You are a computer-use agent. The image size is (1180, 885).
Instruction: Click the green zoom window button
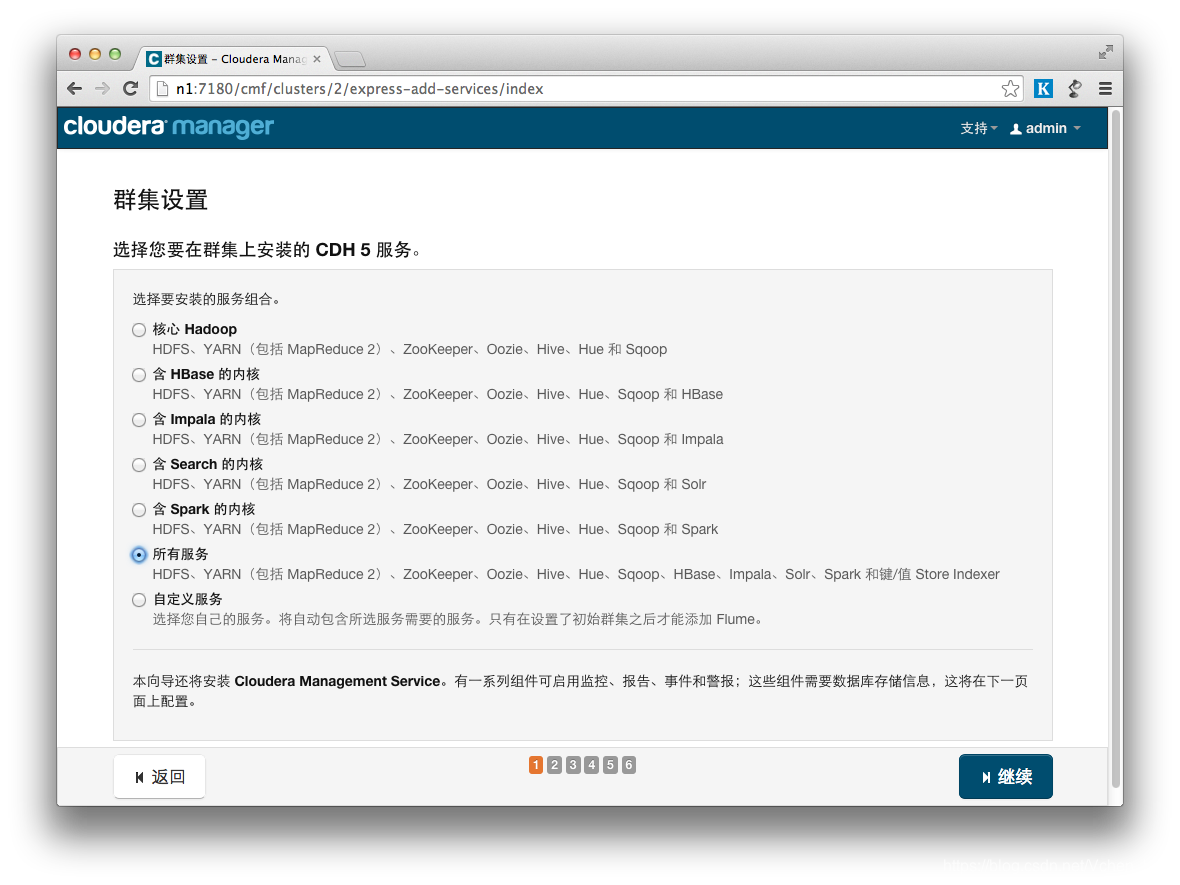[115, 53]
